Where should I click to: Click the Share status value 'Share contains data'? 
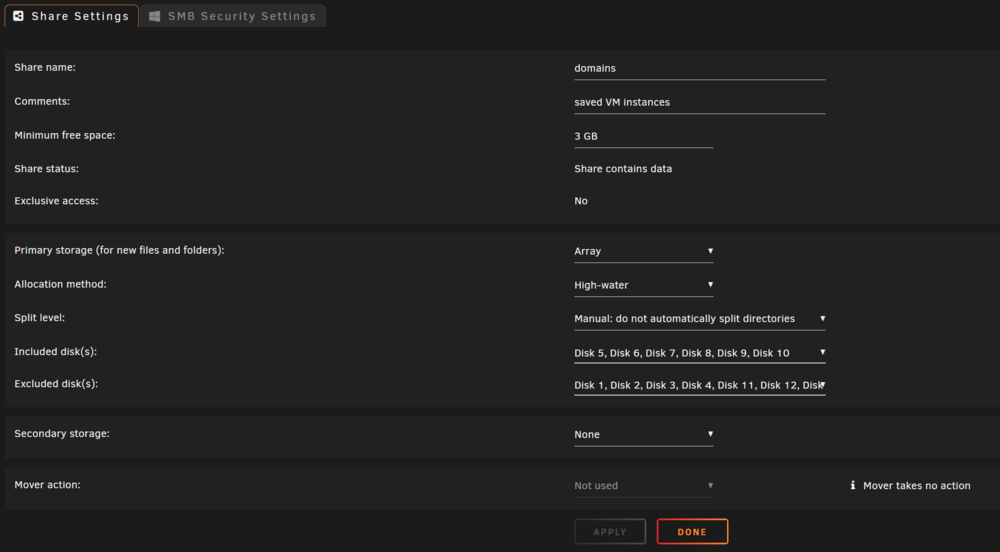tap(623, 169)
